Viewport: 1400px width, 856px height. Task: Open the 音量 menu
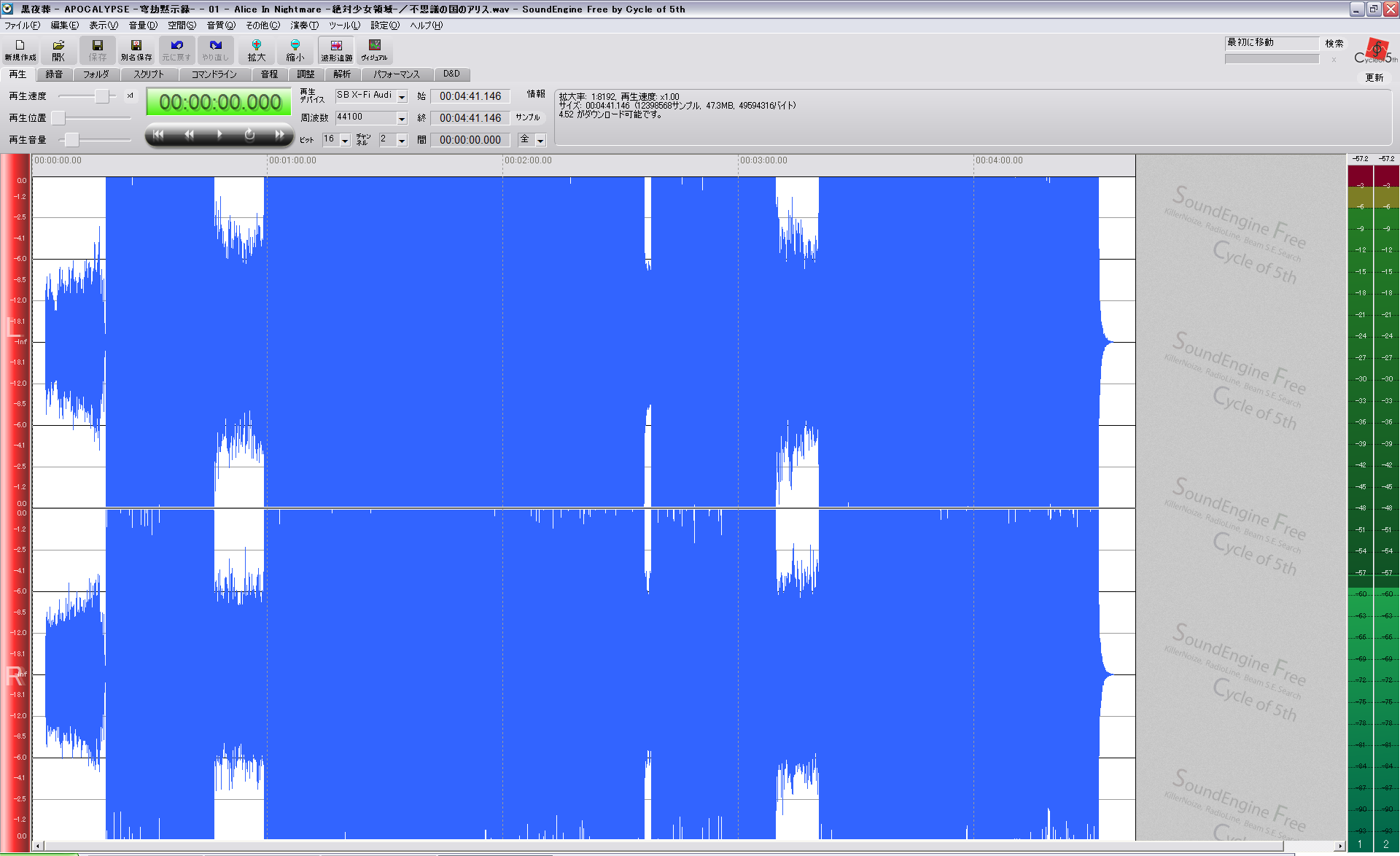click(x=142, y=26)
